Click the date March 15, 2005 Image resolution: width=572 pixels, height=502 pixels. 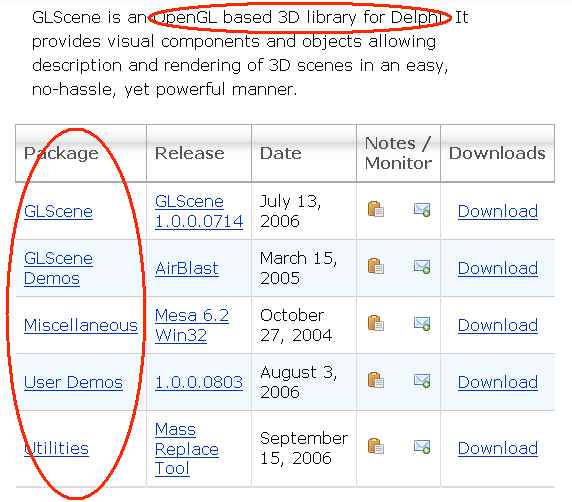[298, 268]
